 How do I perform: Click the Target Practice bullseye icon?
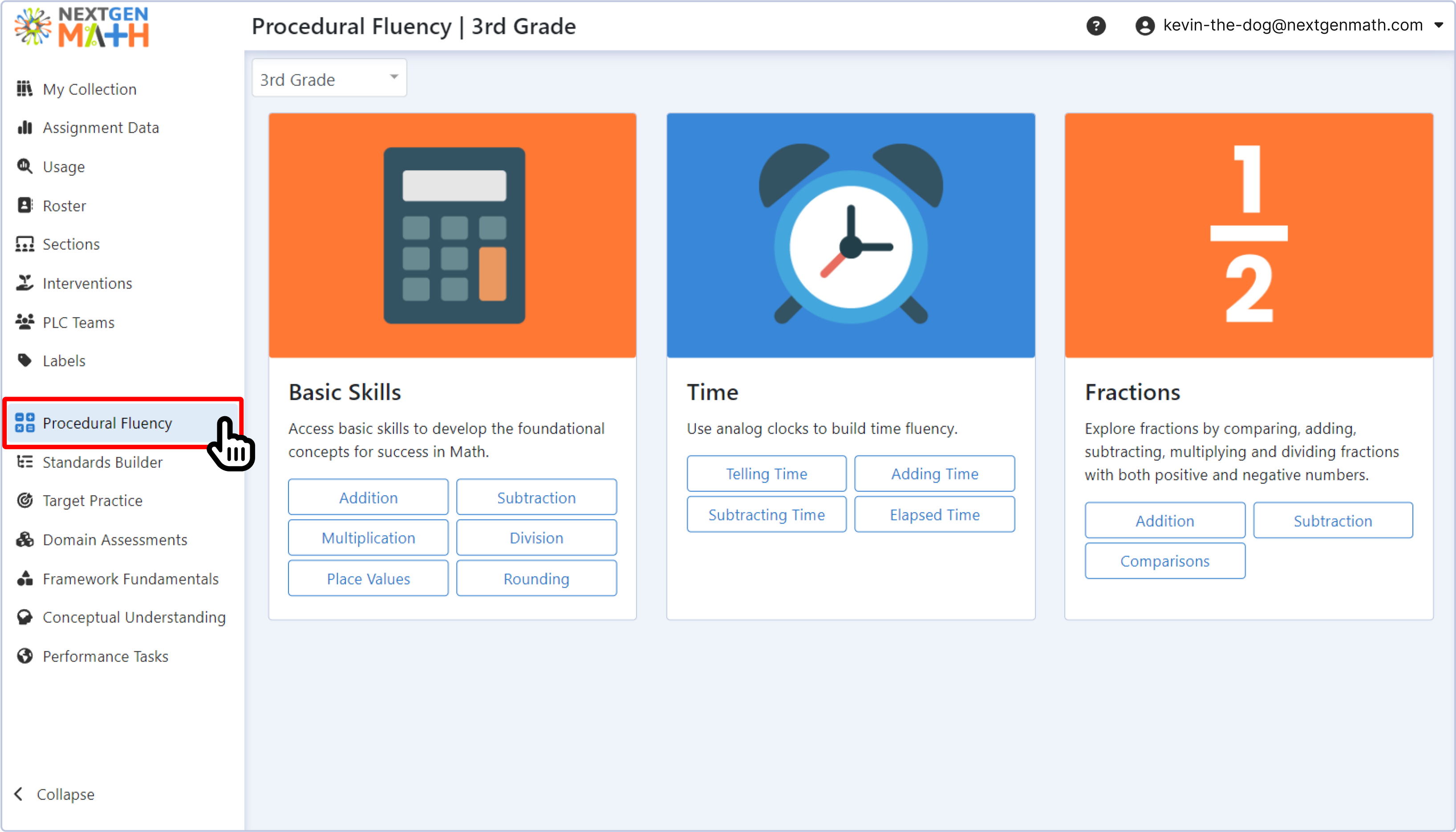coord(24,500)
